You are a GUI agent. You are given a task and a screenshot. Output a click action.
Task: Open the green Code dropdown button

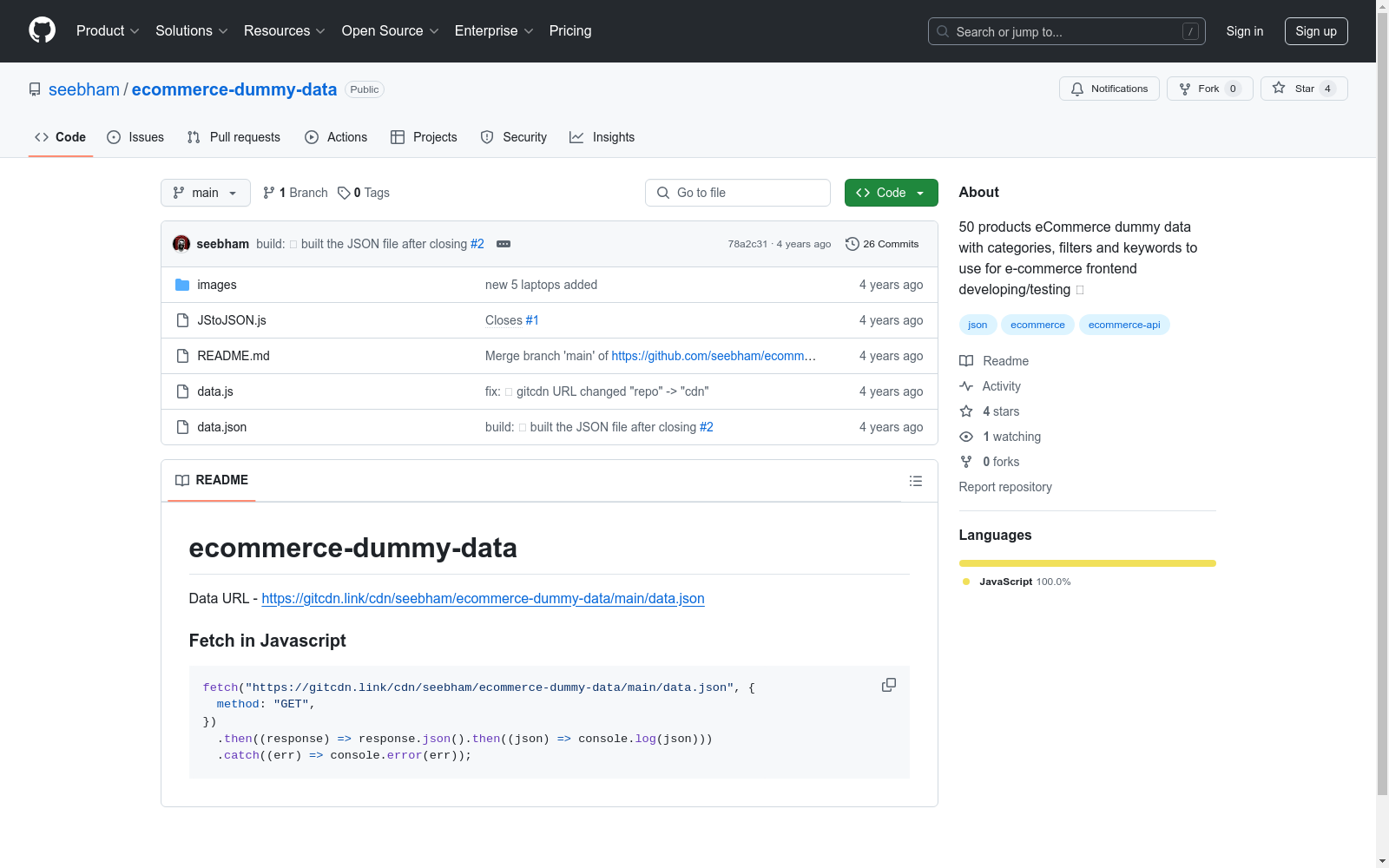[x=891, y=193]
